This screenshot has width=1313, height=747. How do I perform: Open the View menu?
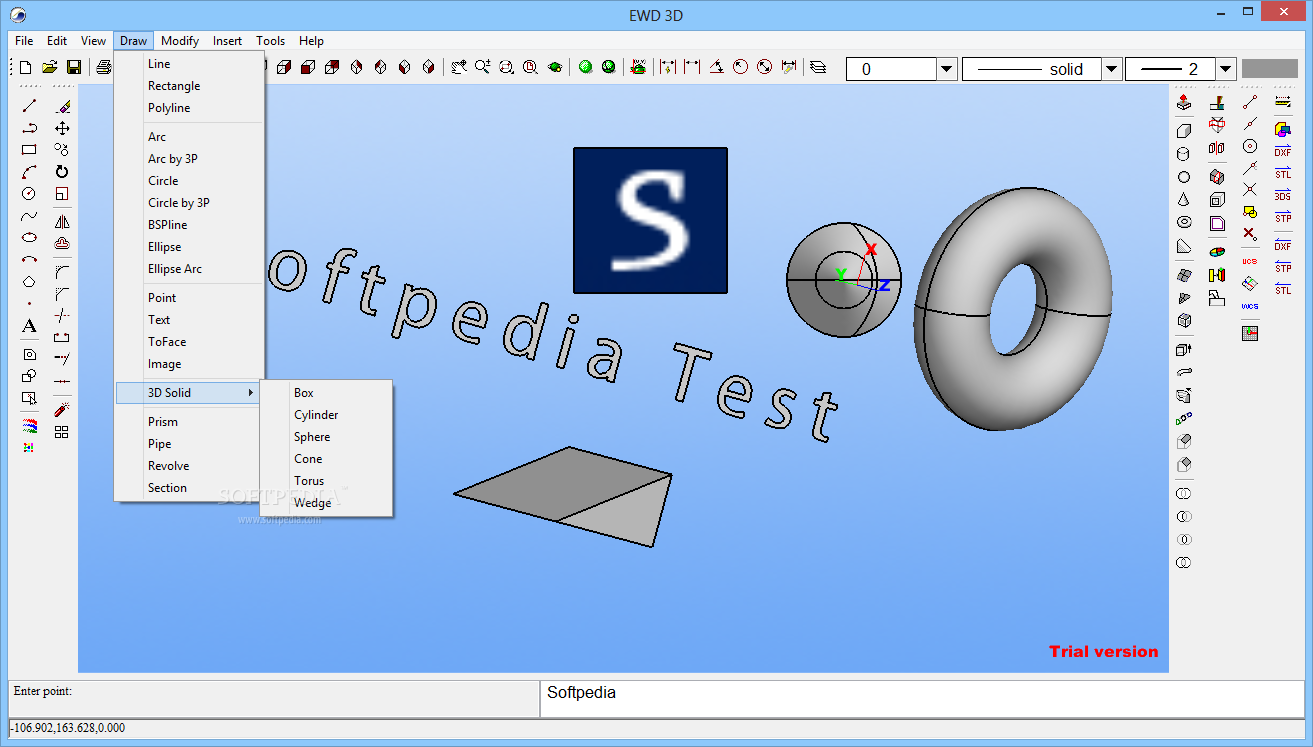93,41
